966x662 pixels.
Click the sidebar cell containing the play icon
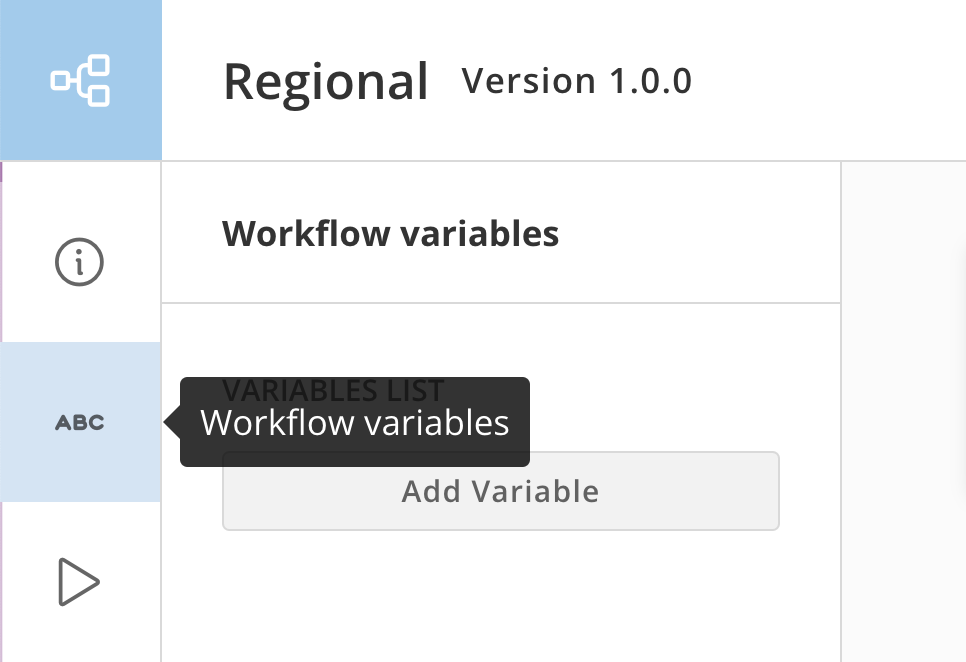[x=81, y=582]
